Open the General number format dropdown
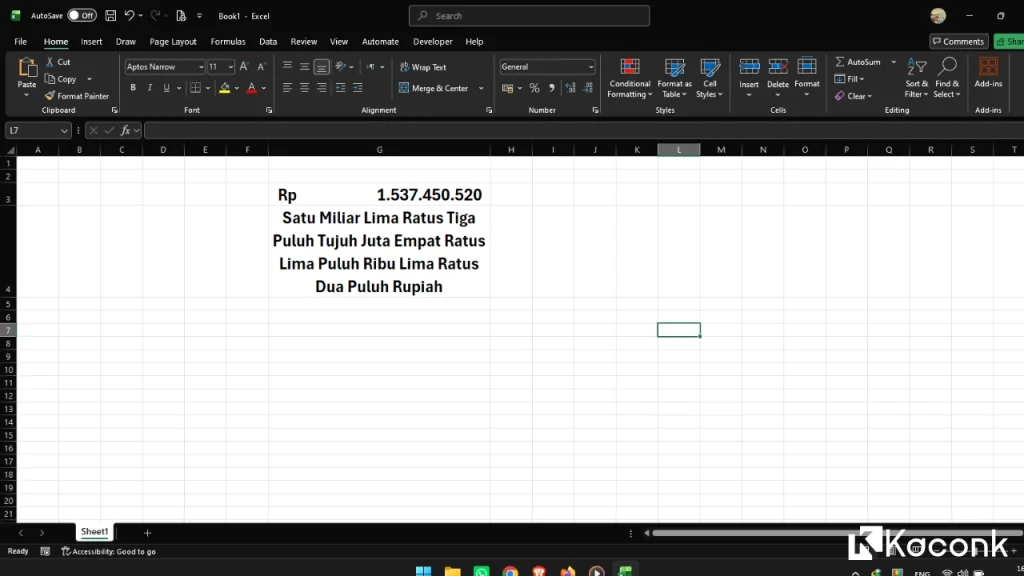 [x=590, y=67]
